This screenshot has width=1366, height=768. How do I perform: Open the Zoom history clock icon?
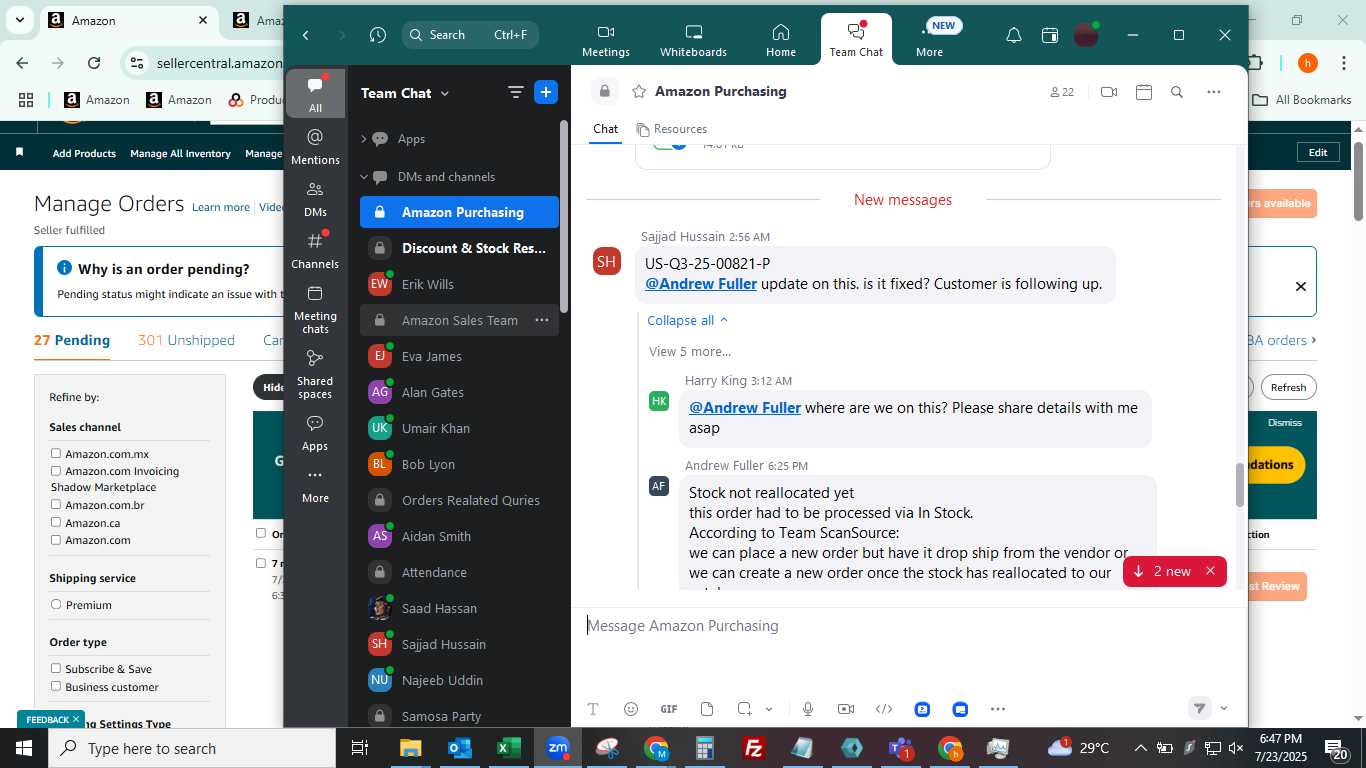(377, 35)
